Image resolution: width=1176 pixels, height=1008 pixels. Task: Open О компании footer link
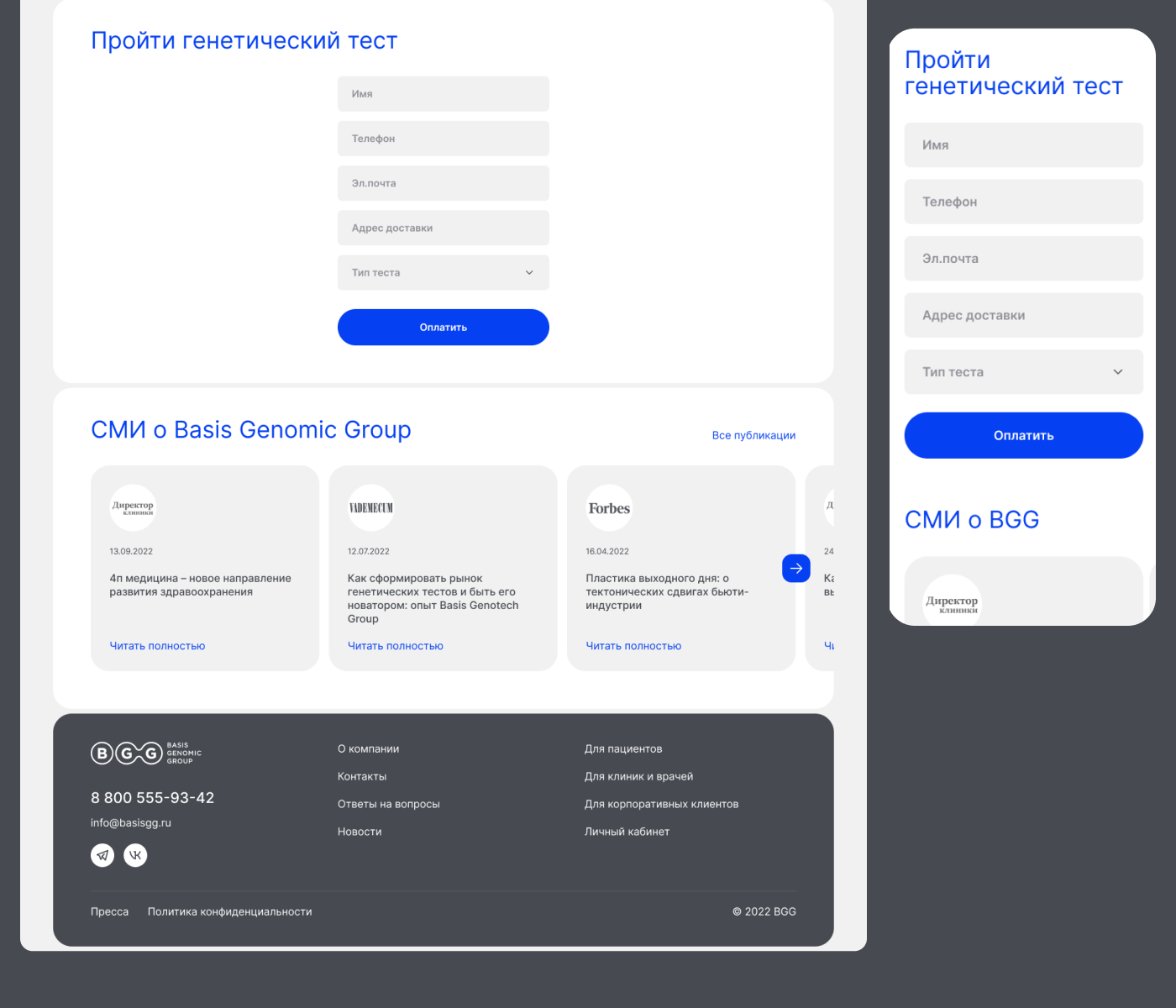[x=369, y=748]
